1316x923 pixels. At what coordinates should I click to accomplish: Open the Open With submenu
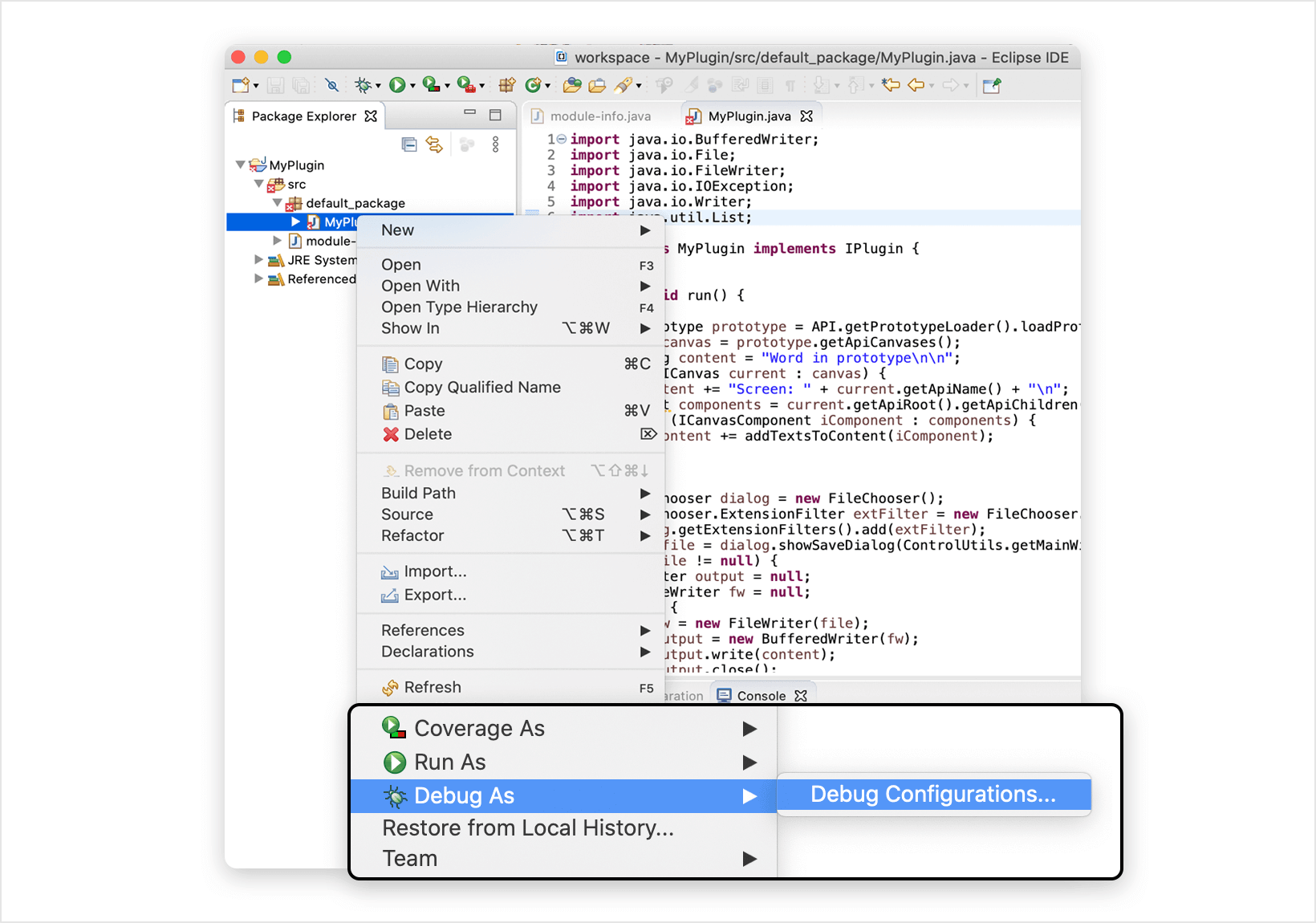point(510,286)
